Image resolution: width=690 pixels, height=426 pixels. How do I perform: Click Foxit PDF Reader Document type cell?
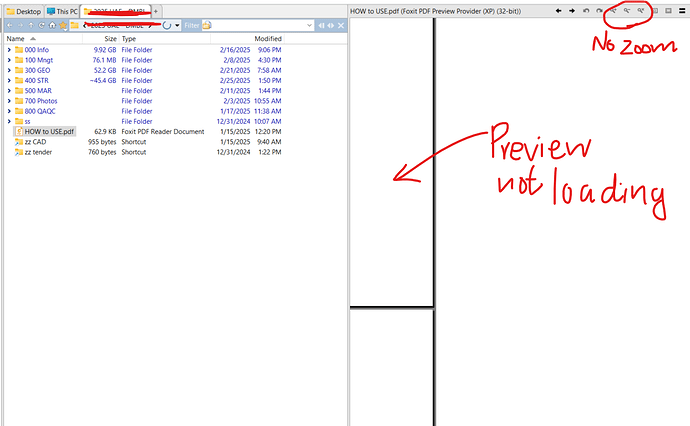[163, 132]
